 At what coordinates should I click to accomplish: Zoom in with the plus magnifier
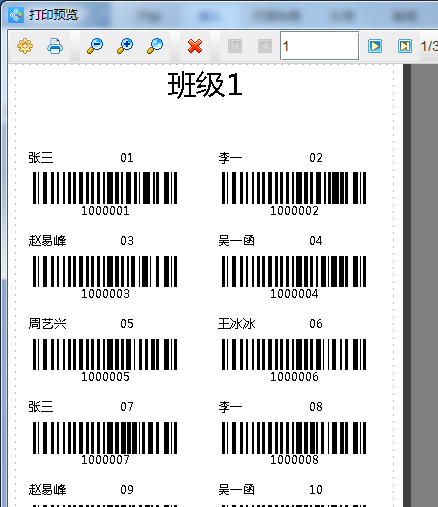point(125,46)
